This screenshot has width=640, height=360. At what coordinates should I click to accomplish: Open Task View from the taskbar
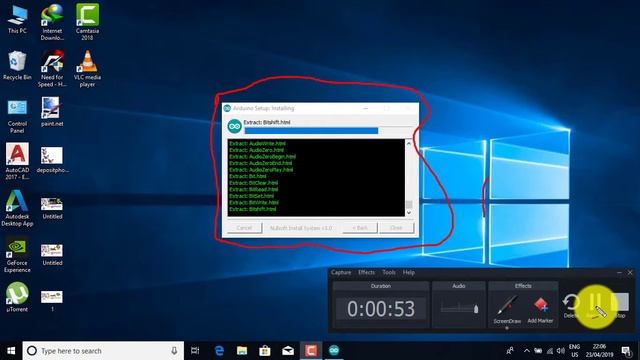(x=195, y=351)
